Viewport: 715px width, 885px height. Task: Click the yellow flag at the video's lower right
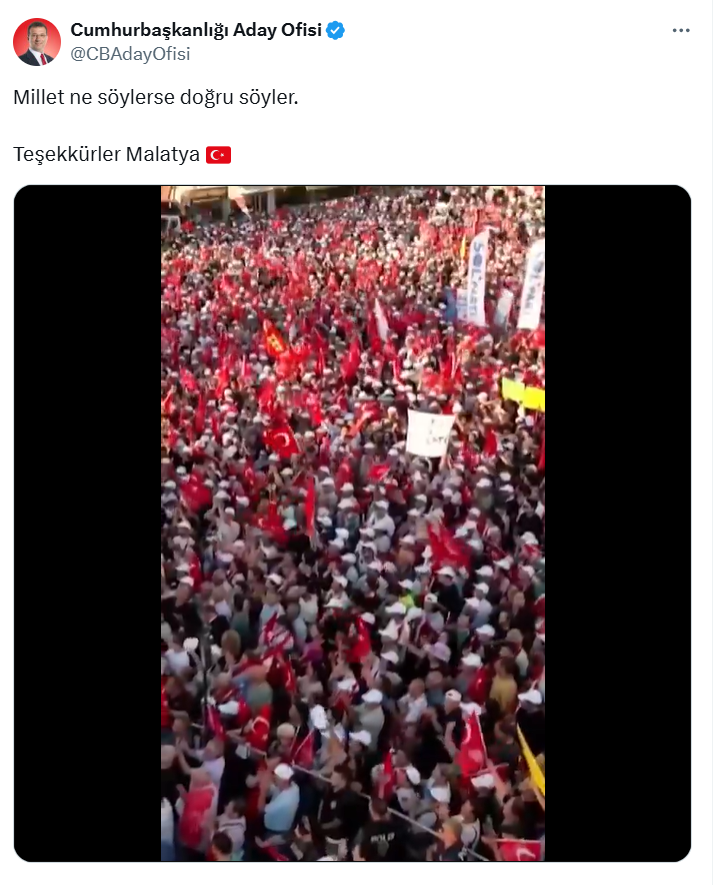531,760
